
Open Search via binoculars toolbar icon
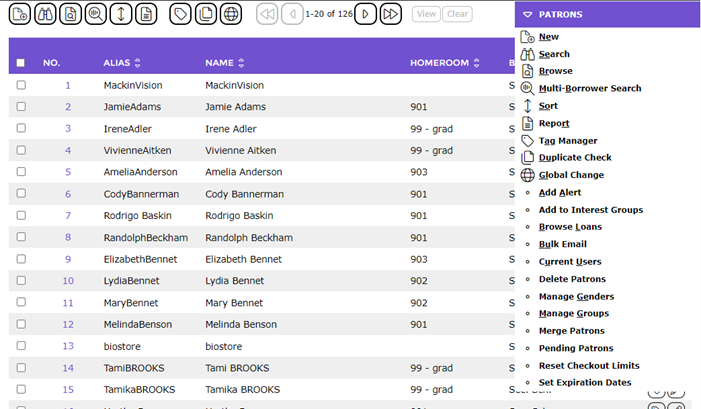point(45,14)
